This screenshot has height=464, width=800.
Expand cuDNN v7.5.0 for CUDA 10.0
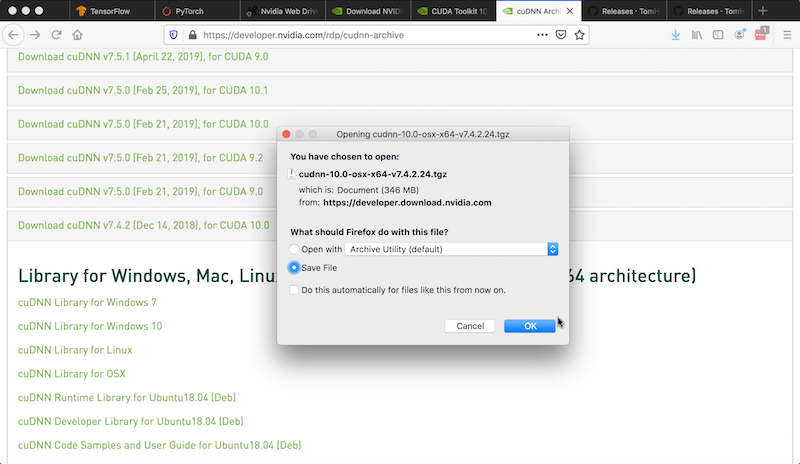pyautogui.click(x=143, y=124)
